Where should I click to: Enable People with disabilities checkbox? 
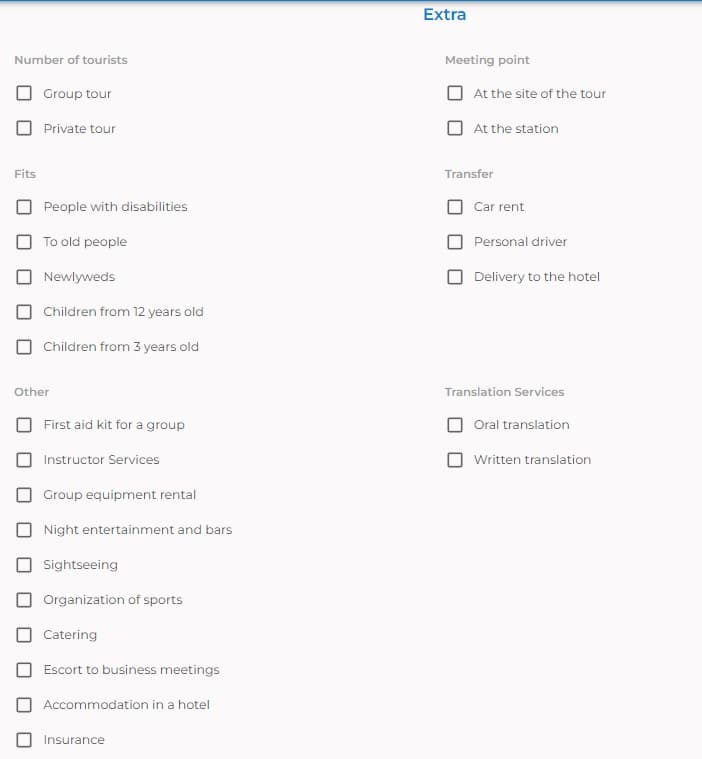24,207
